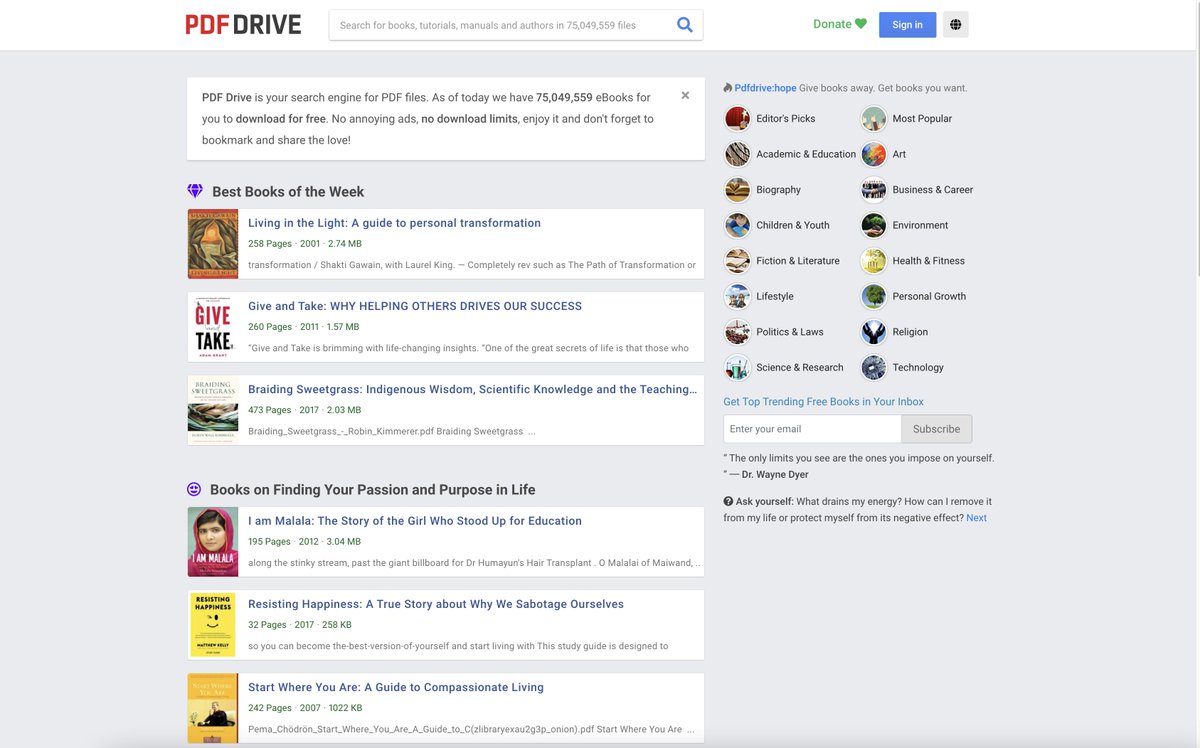Click the Children & Youth category icon

[738, 225]
